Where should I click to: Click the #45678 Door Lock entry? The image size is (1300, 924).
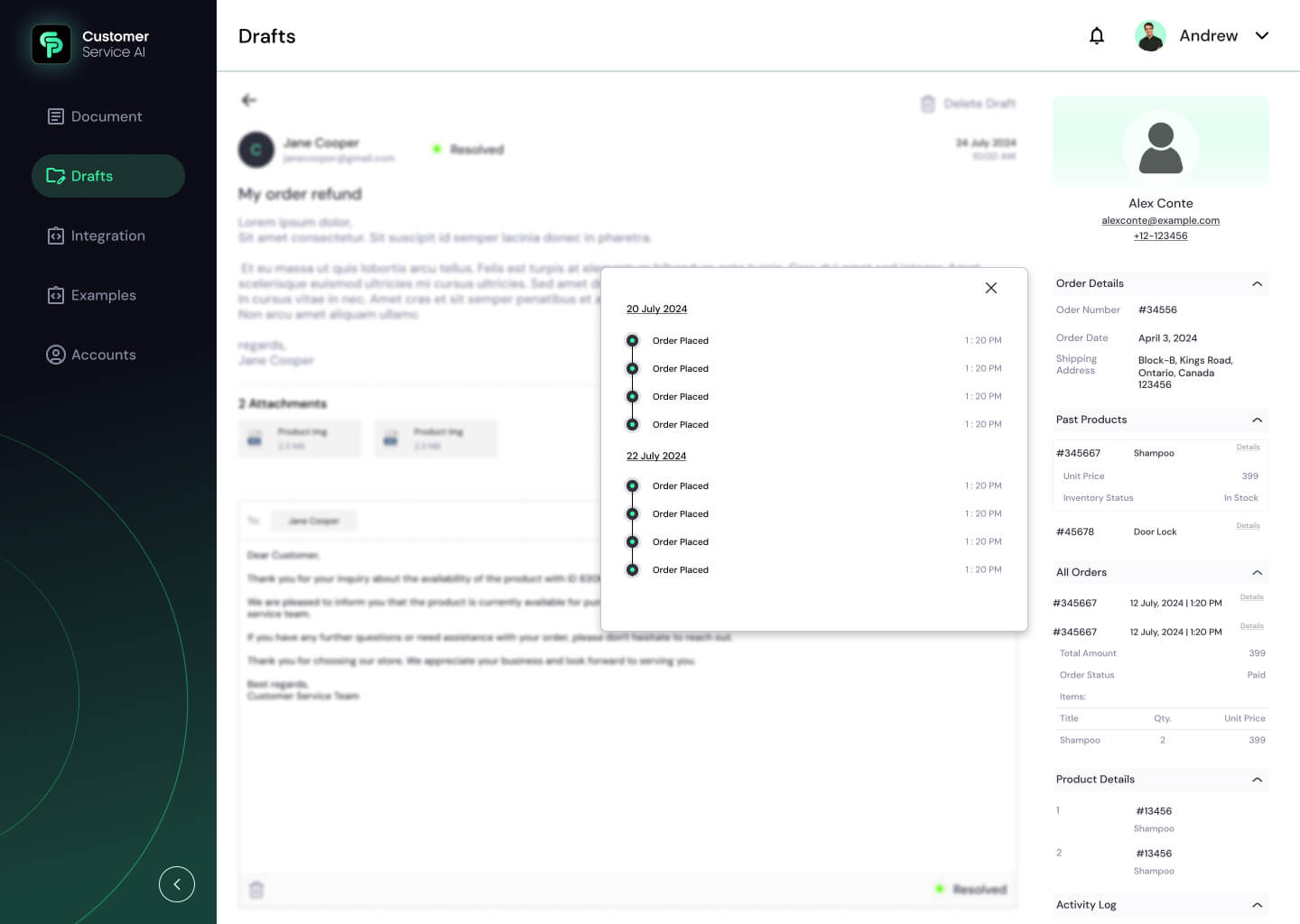(x=1075, y=531)
